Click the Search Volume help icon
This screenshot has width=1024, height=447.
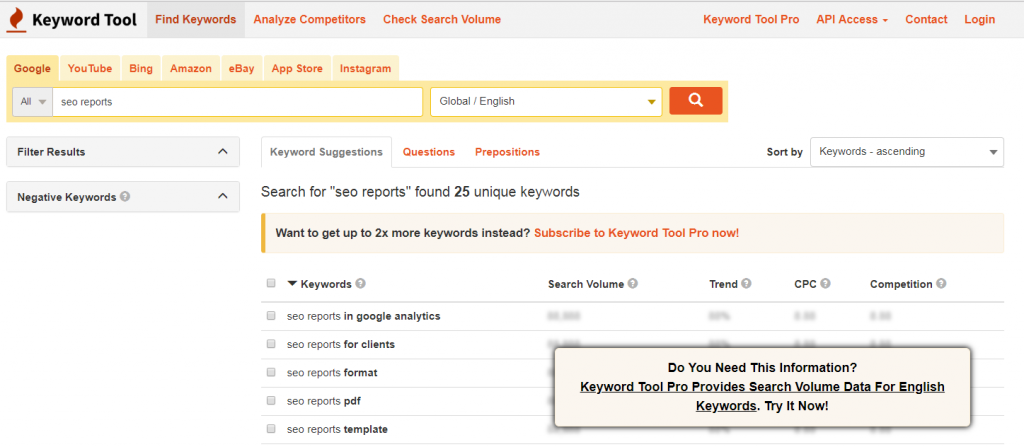click(x=633, y=284)
